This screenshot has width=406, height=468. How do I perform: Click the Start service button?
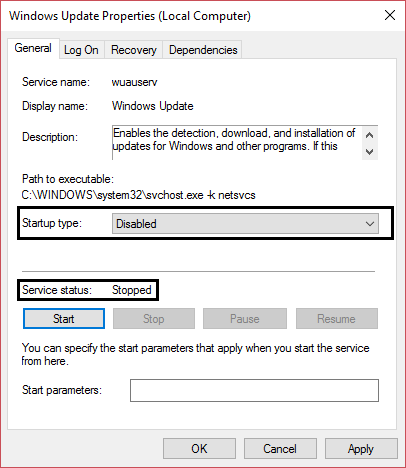[64, 319]
